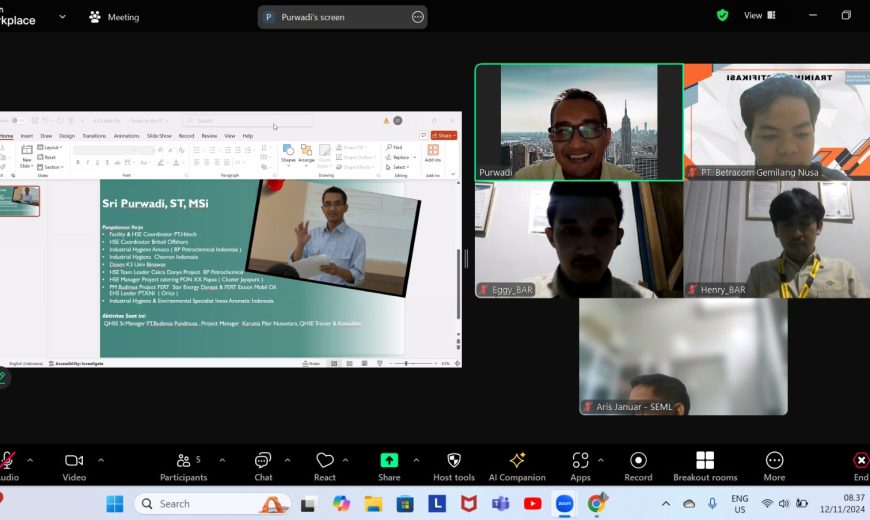Select the Meeting tab
Viewport: 870px width, 520px height.
point(114,17)
